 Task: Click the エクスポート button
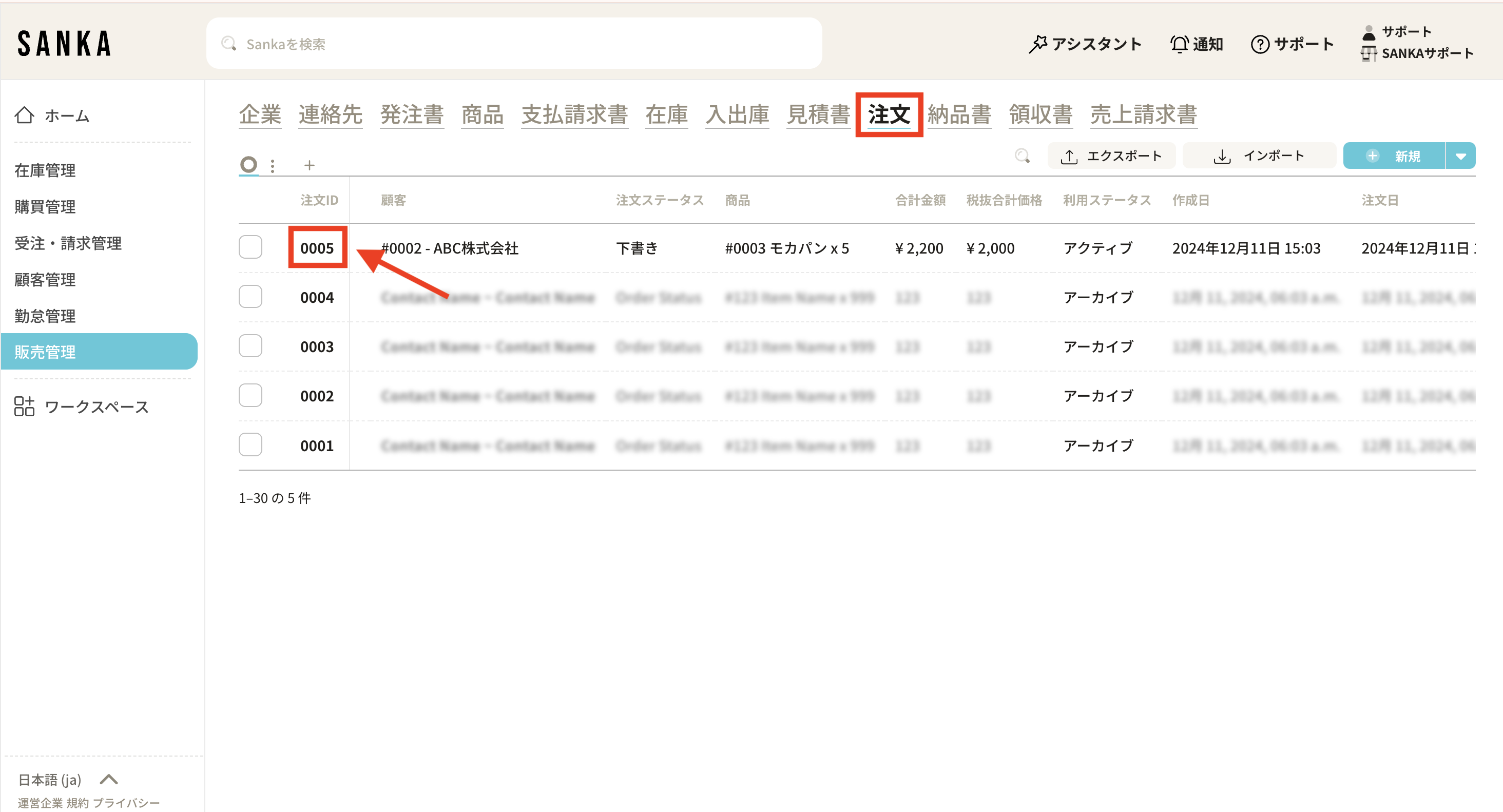1111,156
